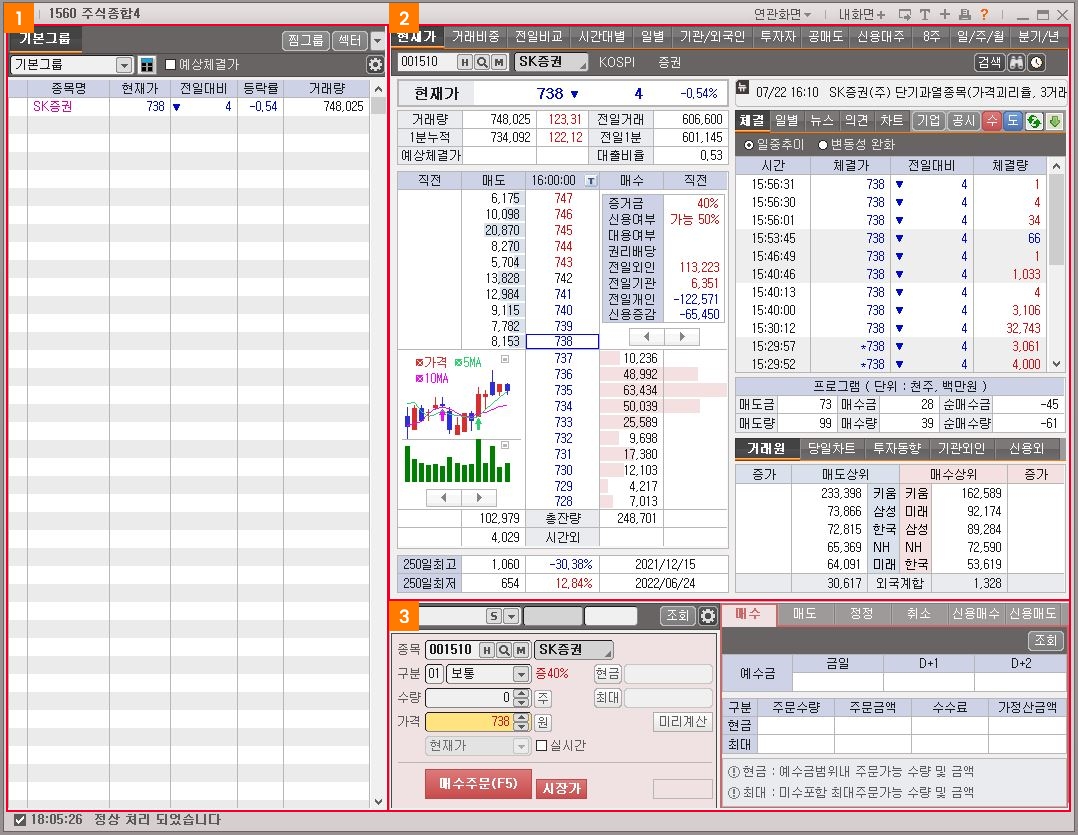Open the 뉴스 news tab
The height and width of the screenshot is (835, 1078).
click(x=821, y=121)
